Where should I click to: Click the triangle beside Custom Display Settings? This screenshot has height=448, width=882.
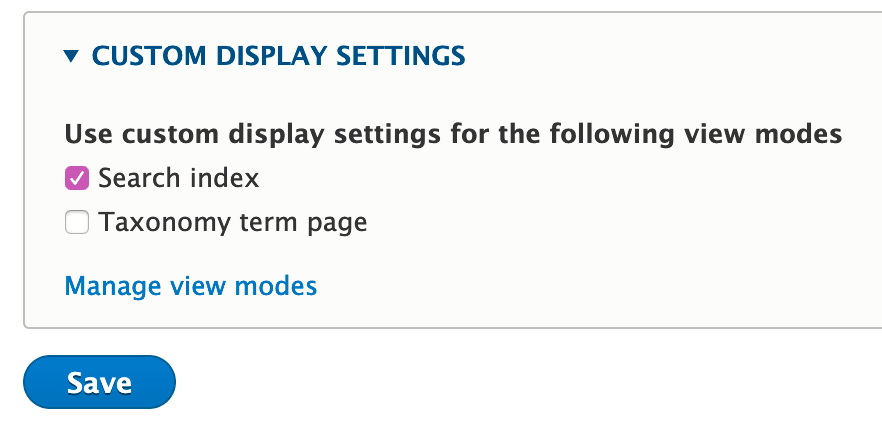pyautogui.click(x=70, y=57)
